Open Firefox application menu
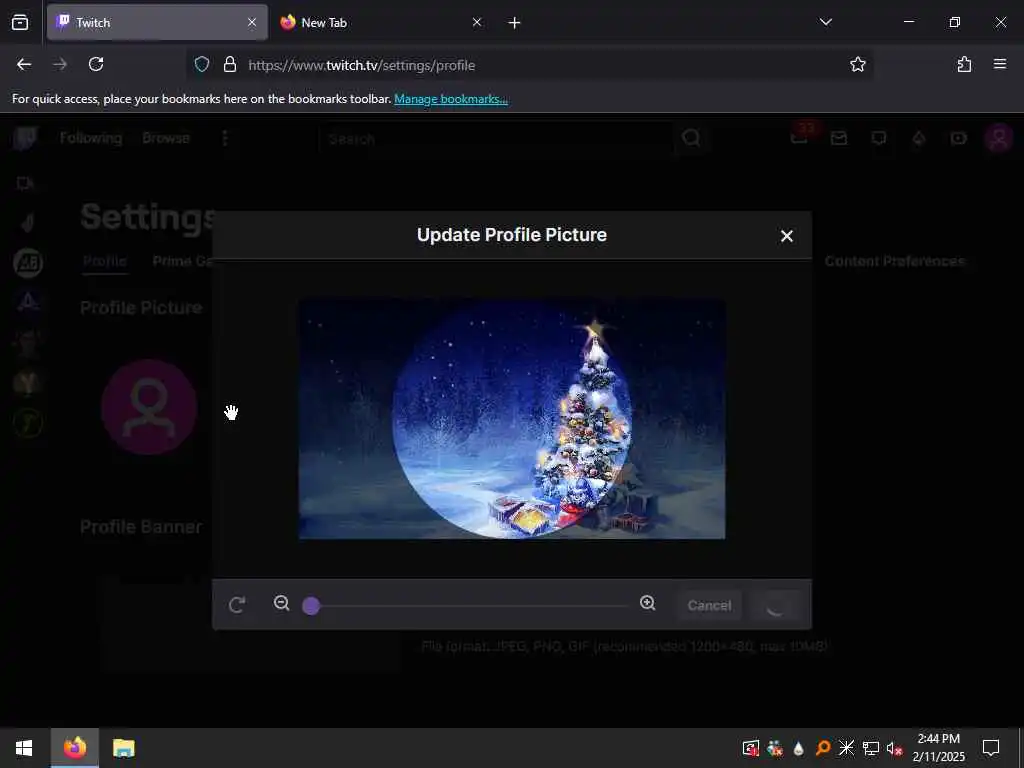The width and height of the screenshot is (1024, 768). click(999, 64)
